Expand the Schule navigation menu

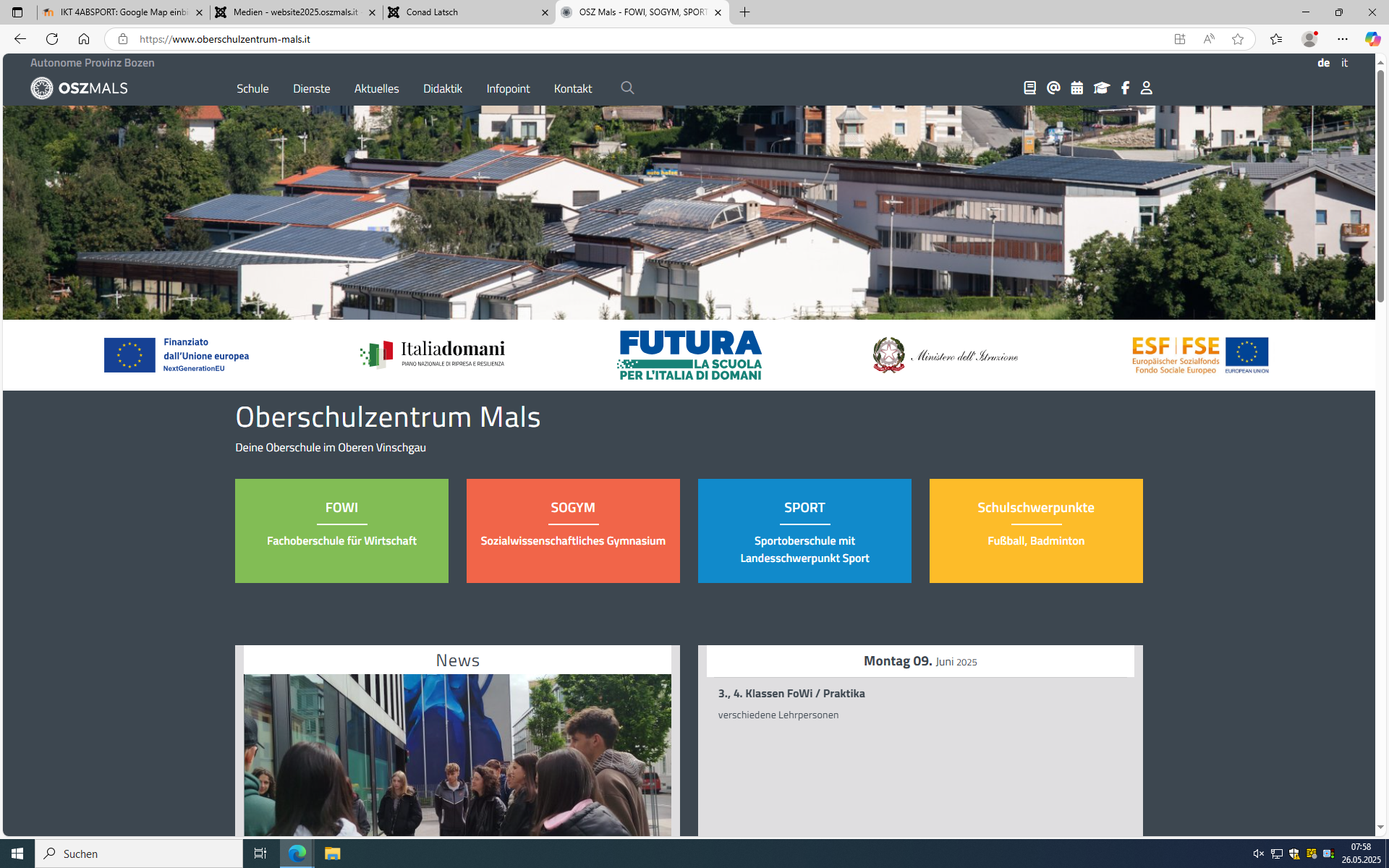click(252, 88)
